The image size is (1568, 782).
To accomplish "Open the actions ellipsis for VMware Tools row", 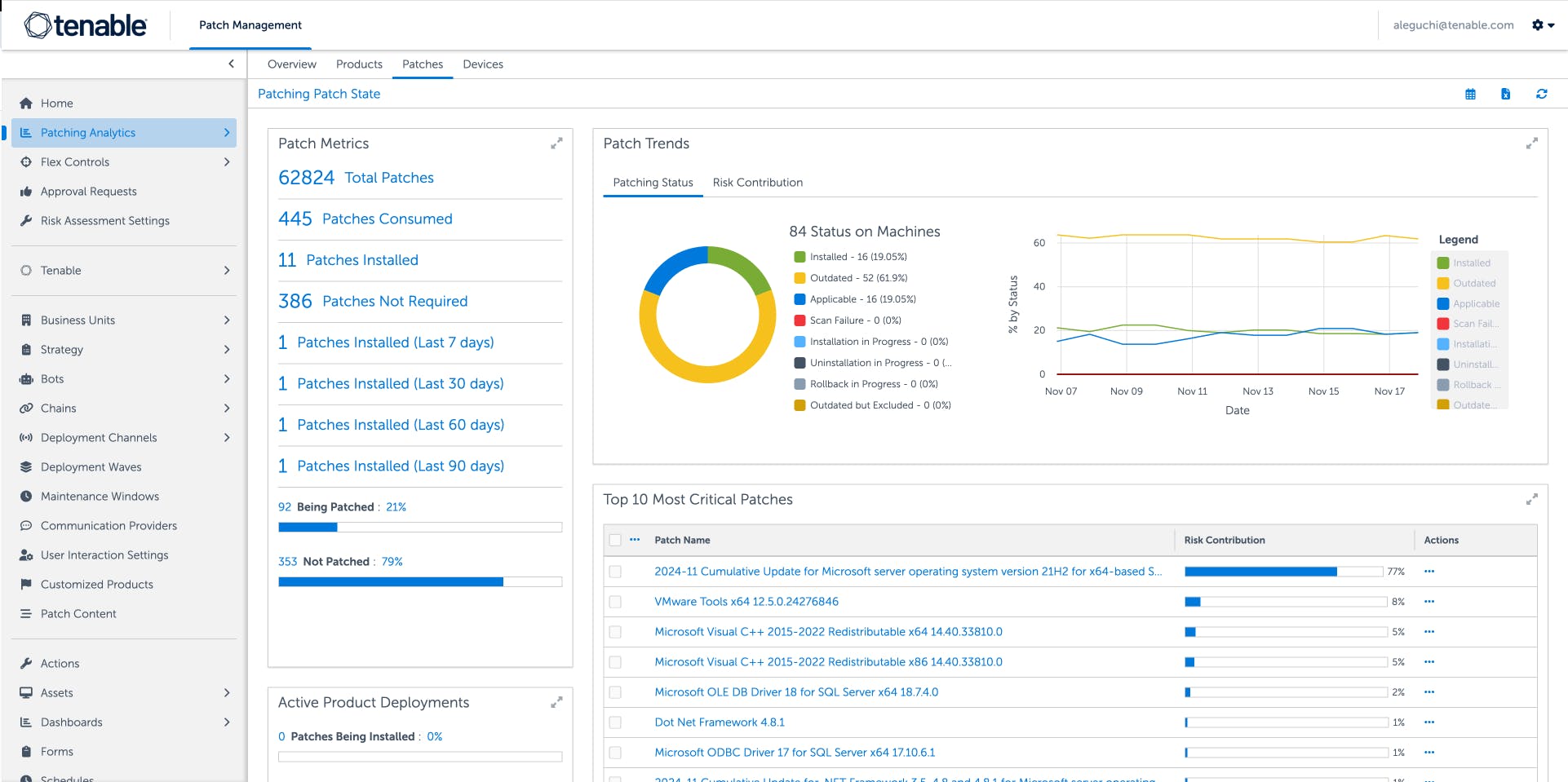I will pyautogui.click(x=1428, y=602).
